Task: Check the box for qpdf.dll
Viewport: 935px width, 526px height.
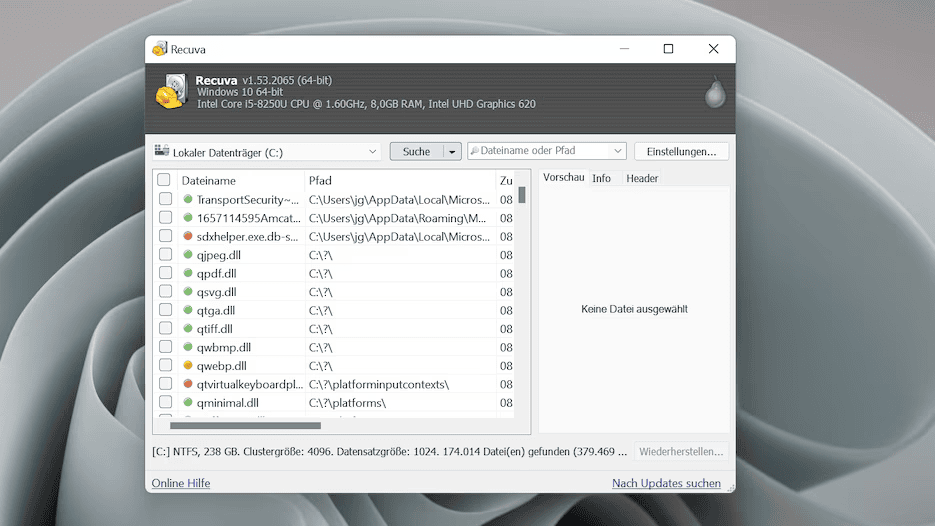Action: click(x=165, y=274)
